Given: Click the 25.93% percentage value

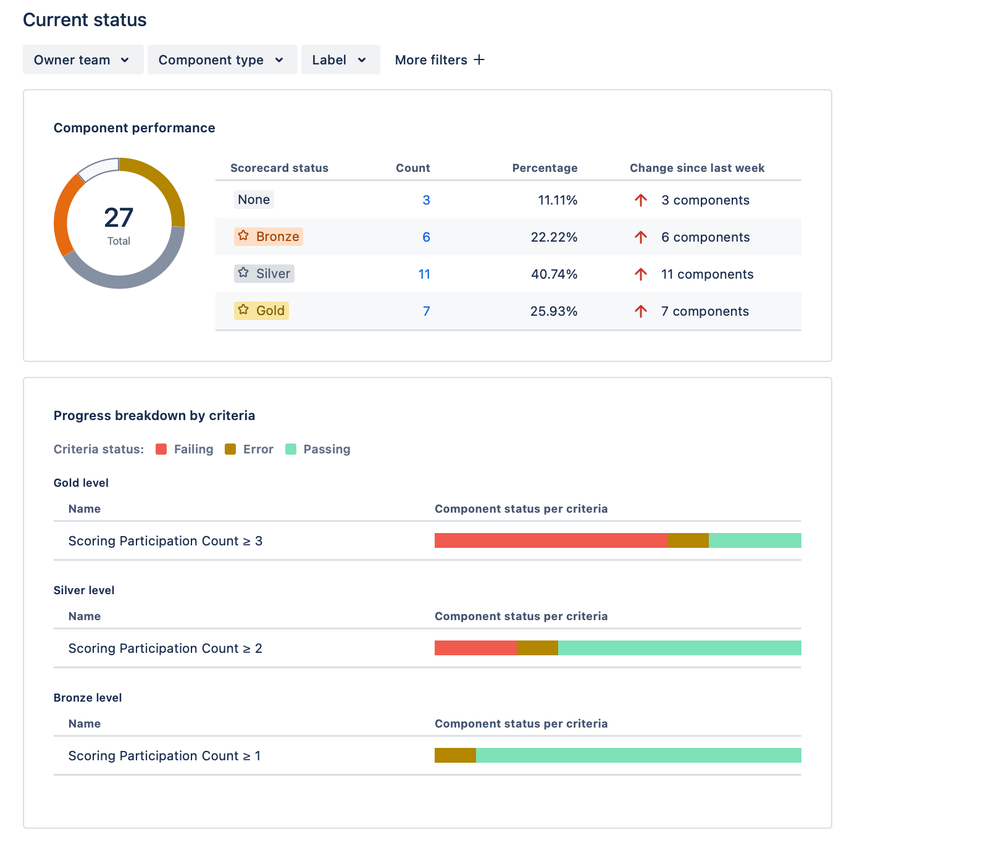Looking at the screenshot, I should click(554, 311).
